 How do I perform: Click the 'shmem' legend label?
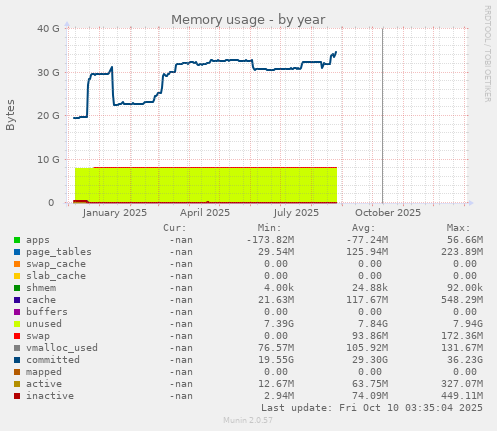[41, 288]
